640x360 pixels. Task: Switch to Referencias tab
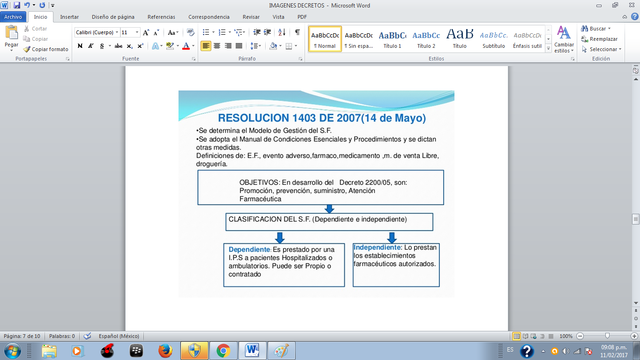(161, 17)
